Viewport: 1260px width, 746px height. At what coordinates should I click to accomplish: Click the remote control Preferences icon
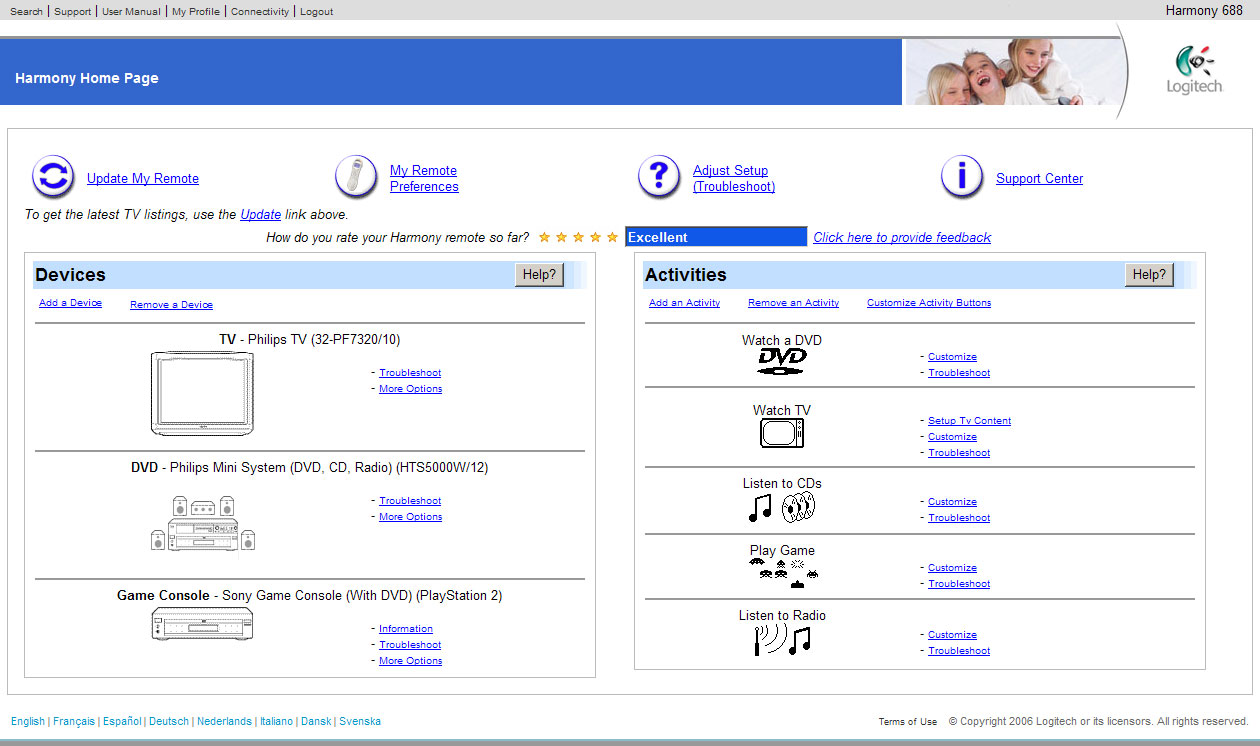356,178
